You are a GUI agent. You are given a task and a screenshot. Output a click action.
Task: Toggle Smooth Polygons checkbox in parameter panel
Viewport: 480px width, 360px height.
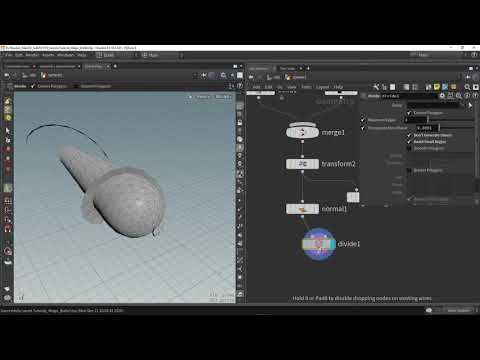409,148
